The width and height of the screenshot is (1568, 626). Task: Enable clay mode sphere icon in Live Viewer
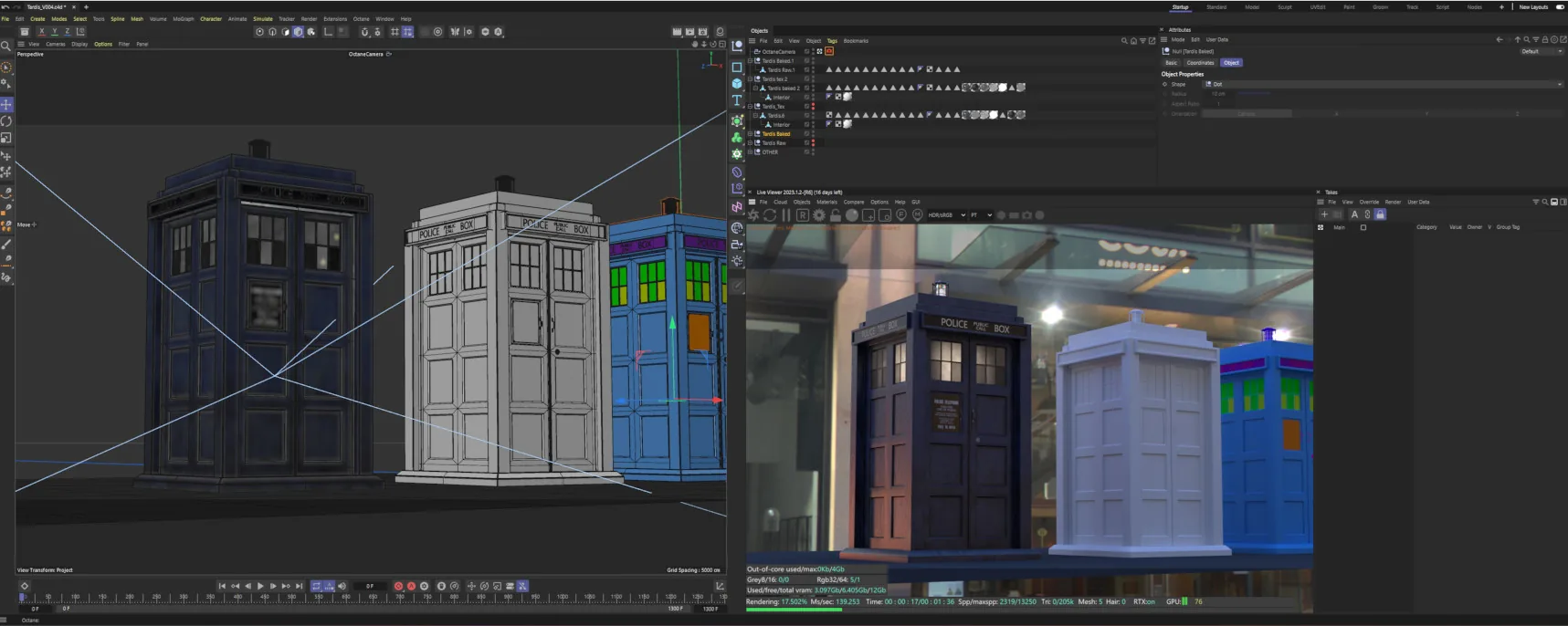(851, 215)
